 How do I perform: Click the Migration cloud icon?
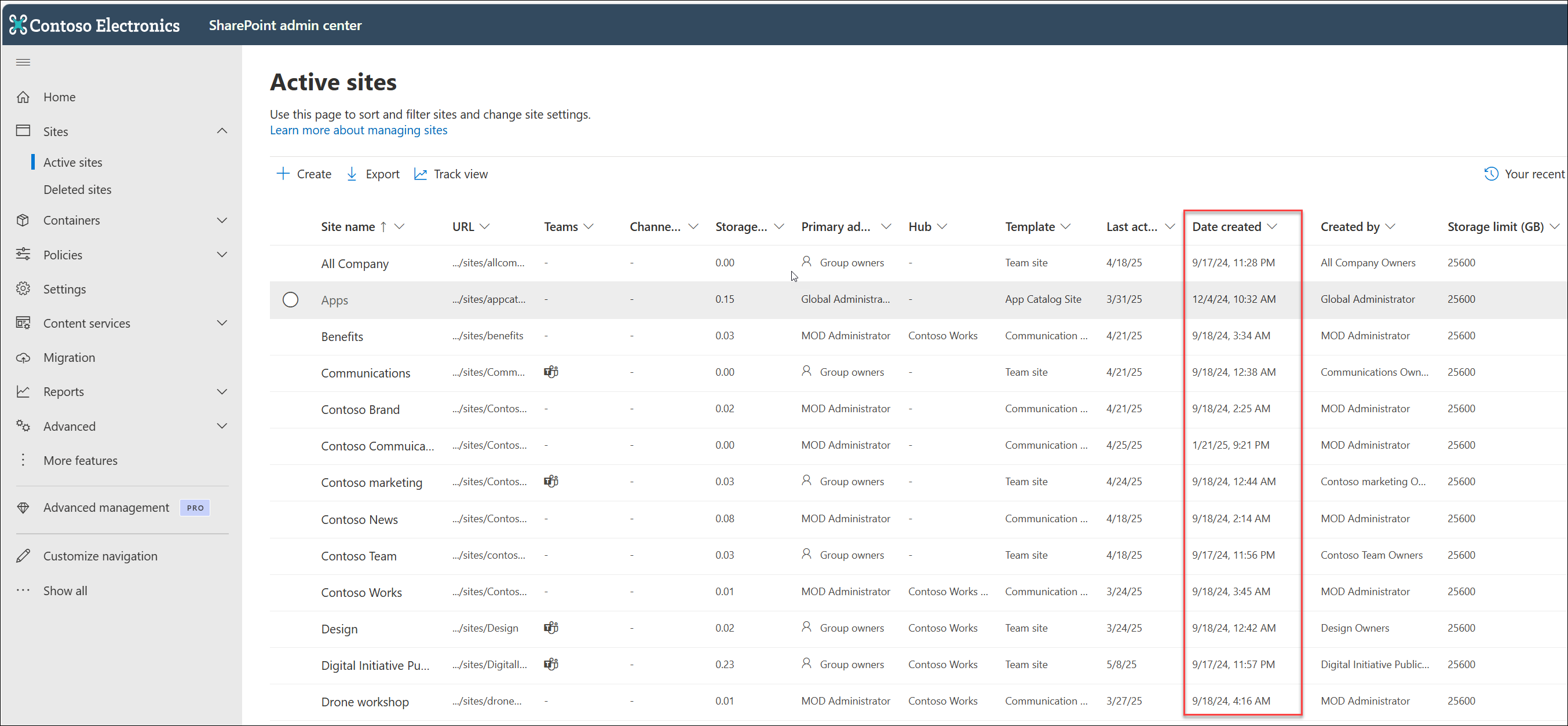[23, 357]
